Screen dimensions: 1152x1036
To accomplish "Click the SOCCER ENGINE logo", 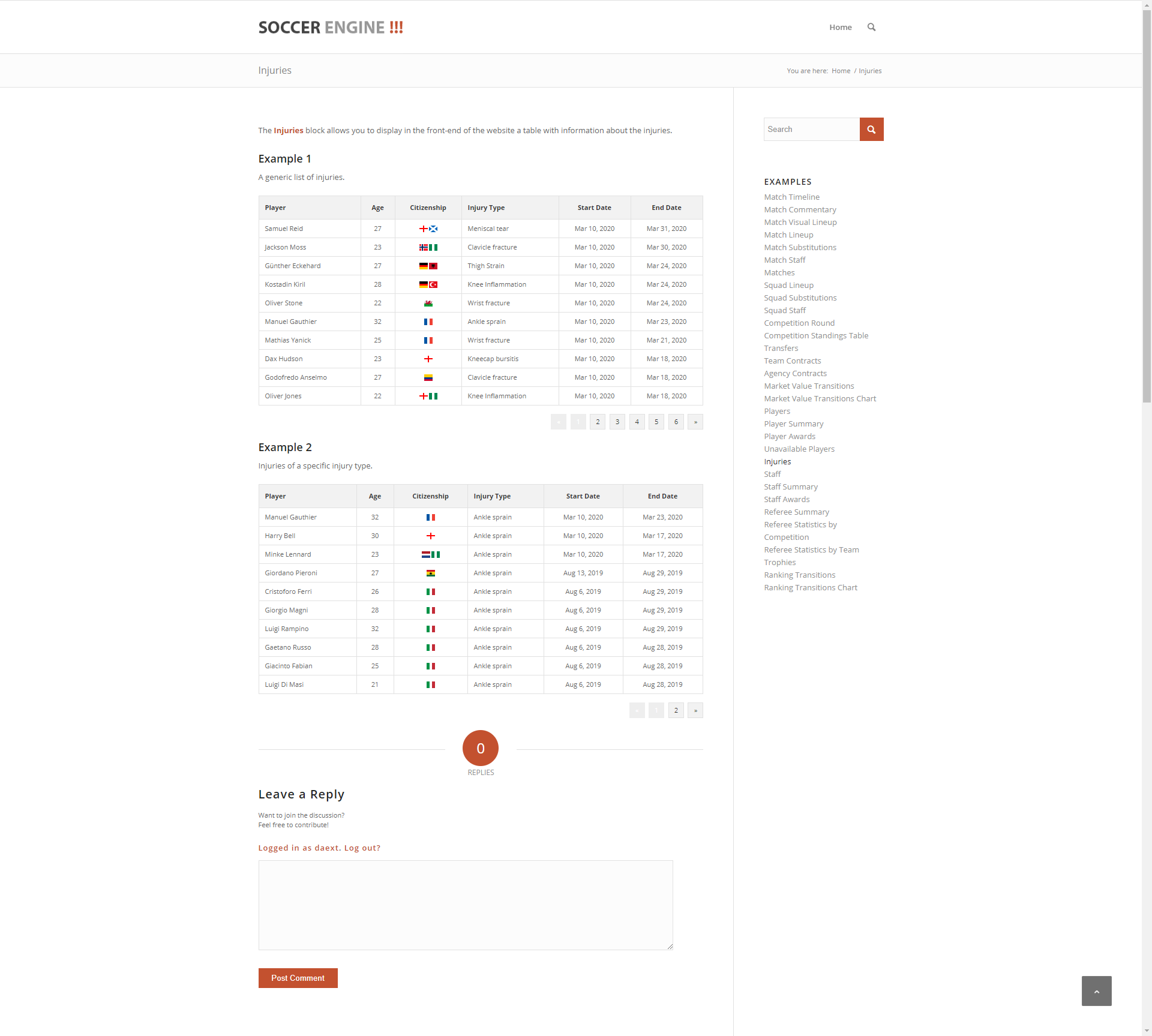I will point(331,28).
